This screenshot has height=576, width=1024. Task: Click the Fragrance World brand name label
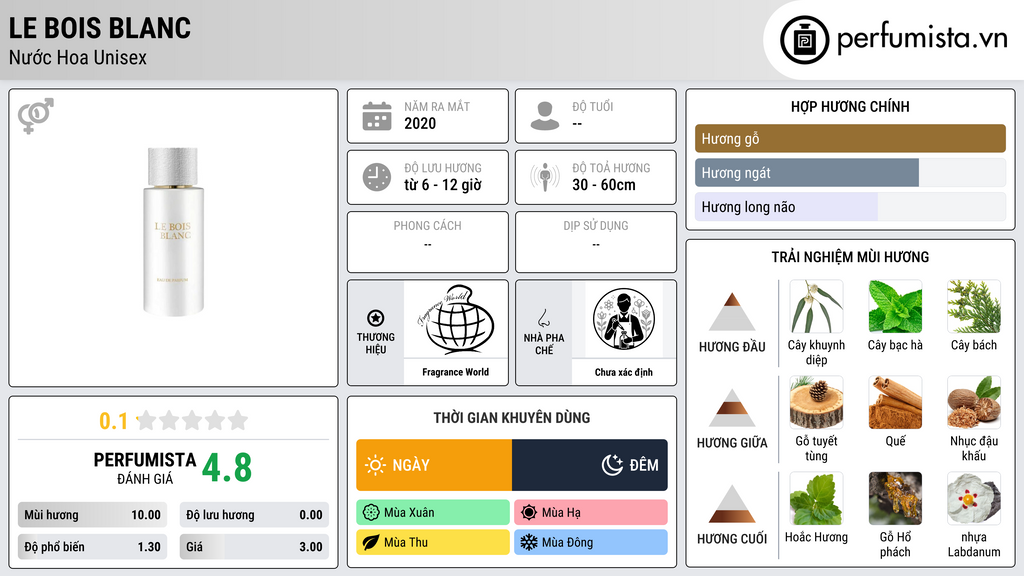(455, 372)
